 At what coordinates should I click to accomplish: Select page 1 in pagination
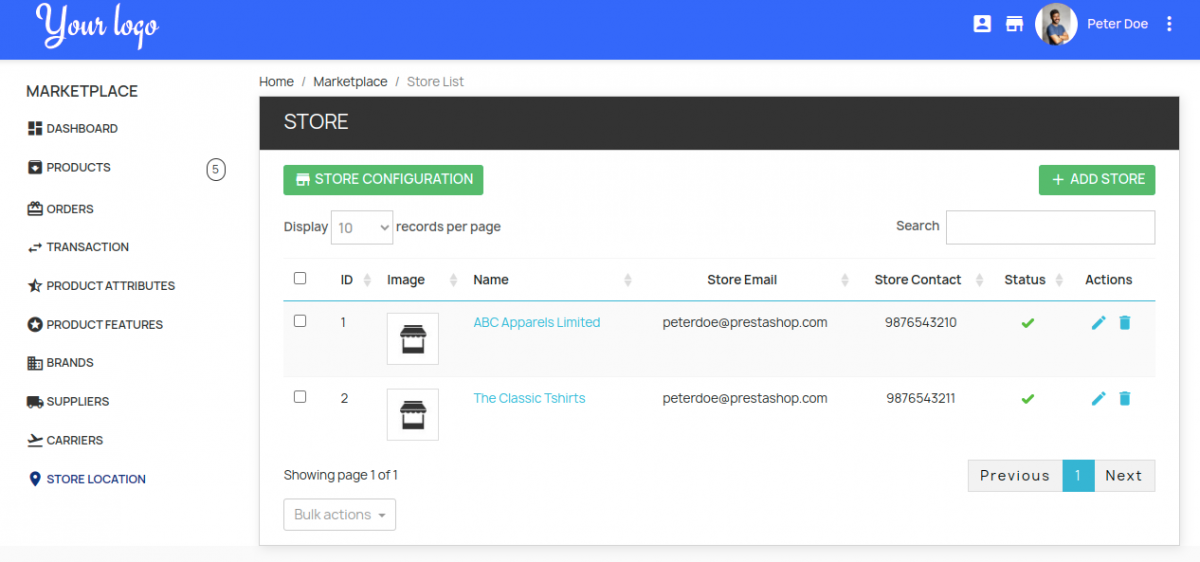click(1078, 476)
